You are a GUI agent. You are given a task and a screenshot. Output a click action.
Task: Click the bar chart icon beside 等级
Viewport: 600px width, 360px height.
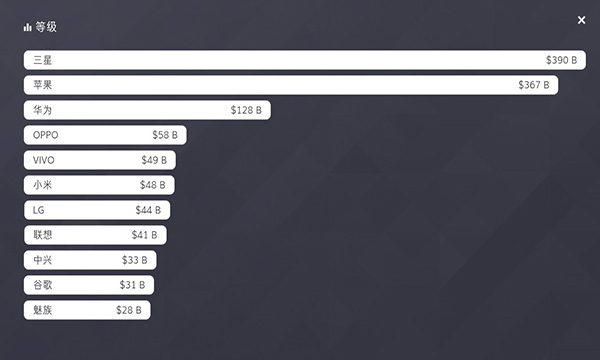tap(27, 27)
